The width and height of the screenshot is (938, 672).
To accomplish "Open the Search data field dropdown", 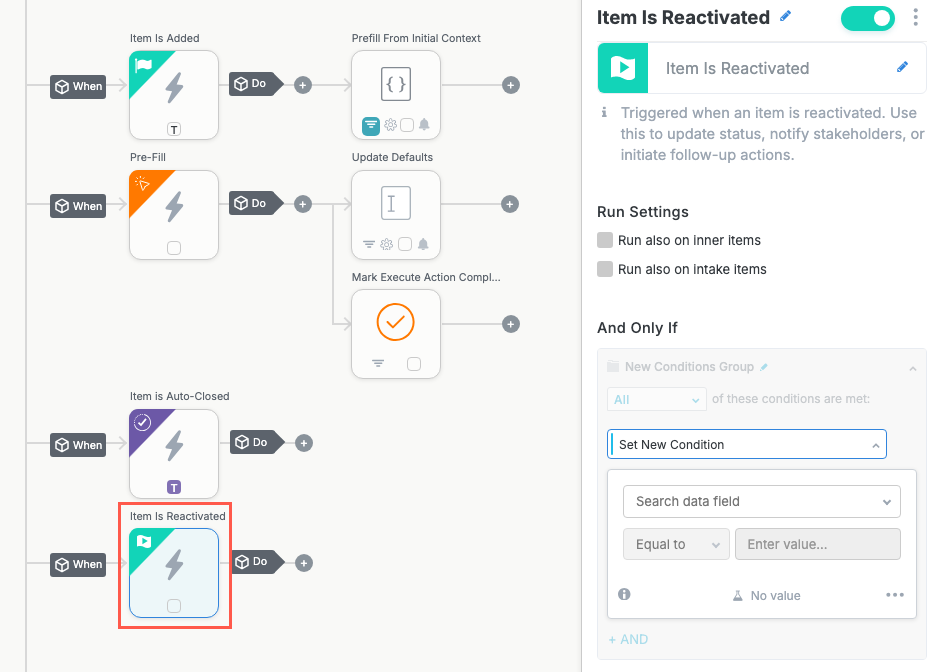I will (x=761, y=501).
